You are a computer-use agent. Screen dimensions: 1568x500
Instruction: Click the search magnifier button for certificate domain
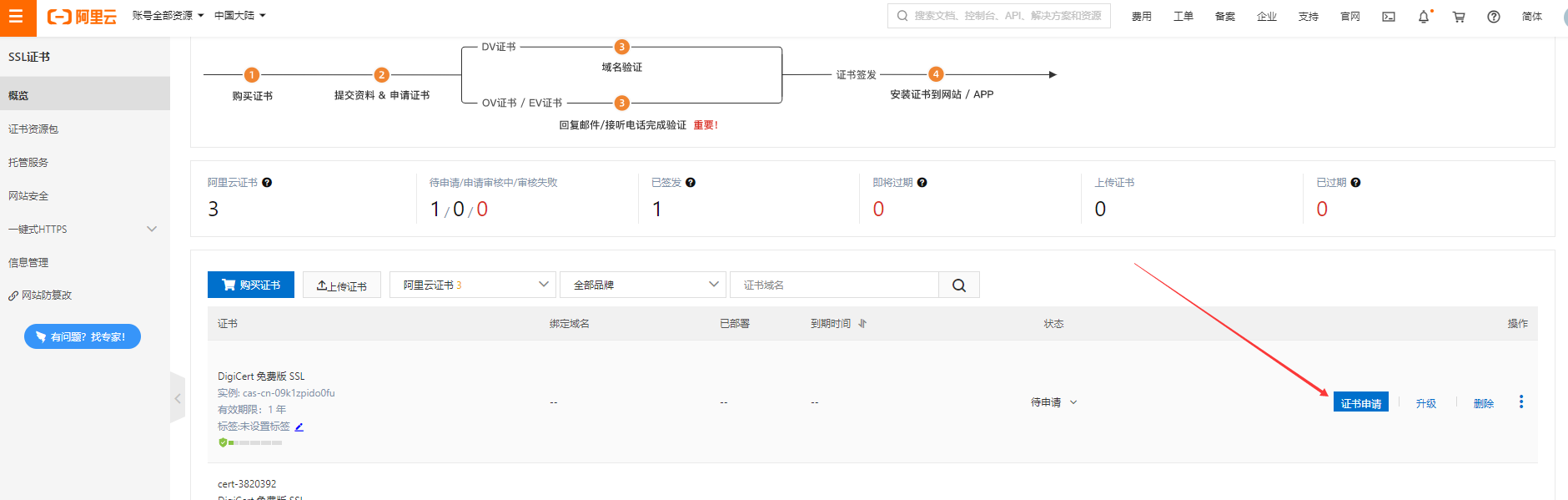959,285
